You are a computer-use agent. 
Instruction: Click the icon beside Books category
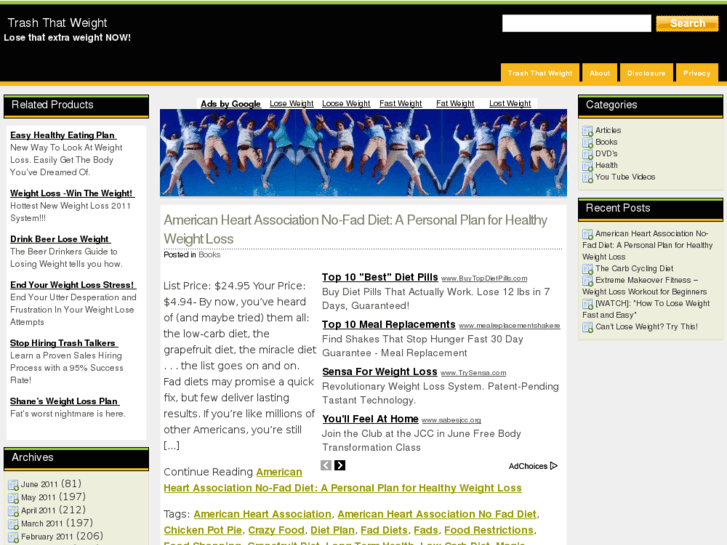[587, 143]
